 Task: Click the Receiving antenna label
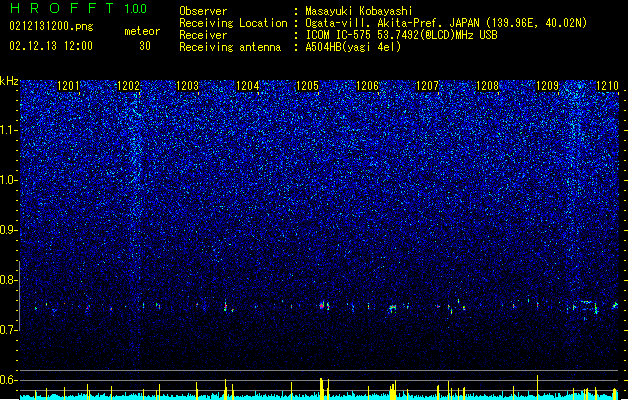click(x=230, y=47)
